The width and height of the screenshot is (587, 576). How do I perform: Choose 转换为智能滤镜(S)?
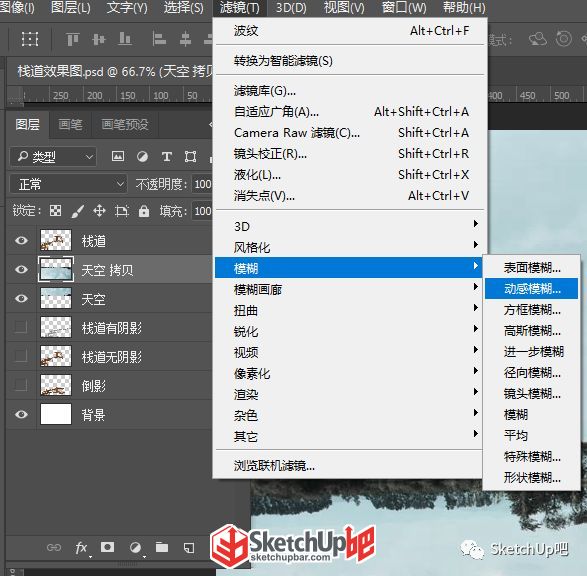point(283,61)
